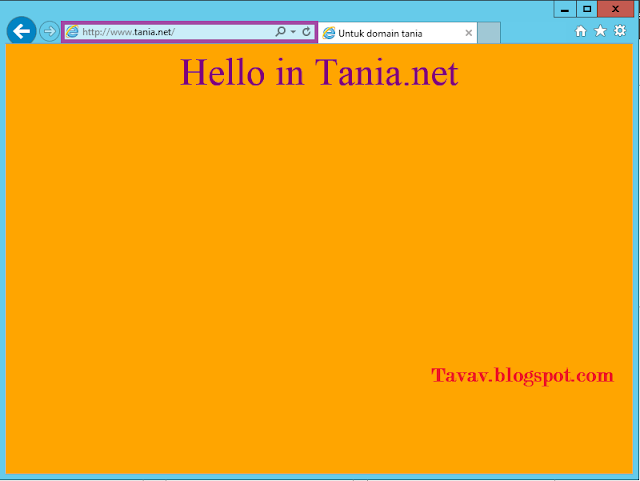This screenshot has height=481, width=640.
Task: Refresh the page with the reload icon
Action: click(x=307, y=31)
